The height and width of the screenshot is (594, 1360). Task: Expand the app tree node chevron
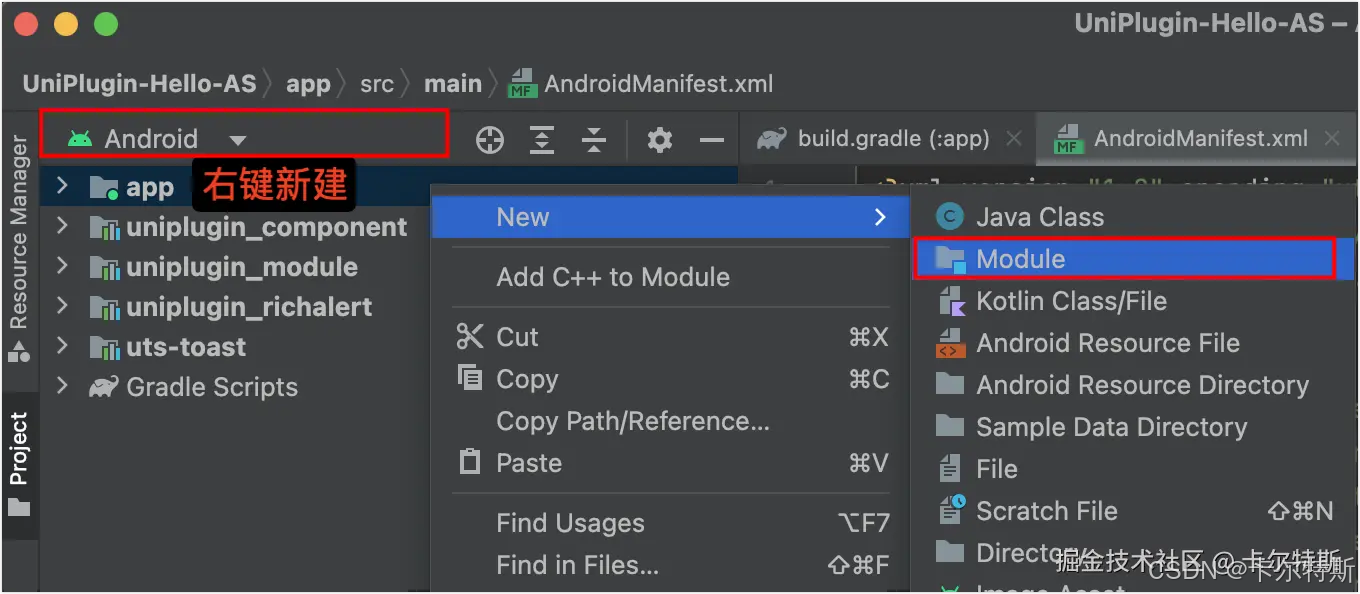click(62, 186)
